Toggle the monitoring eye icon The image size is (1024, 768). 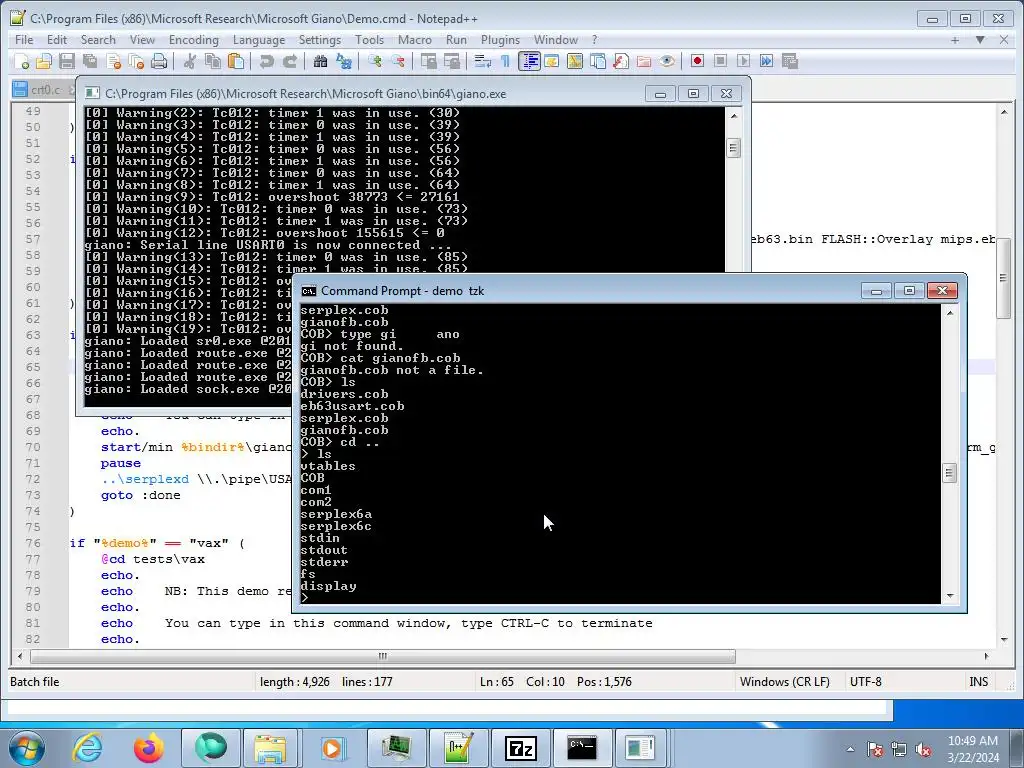tap(667, 61)
